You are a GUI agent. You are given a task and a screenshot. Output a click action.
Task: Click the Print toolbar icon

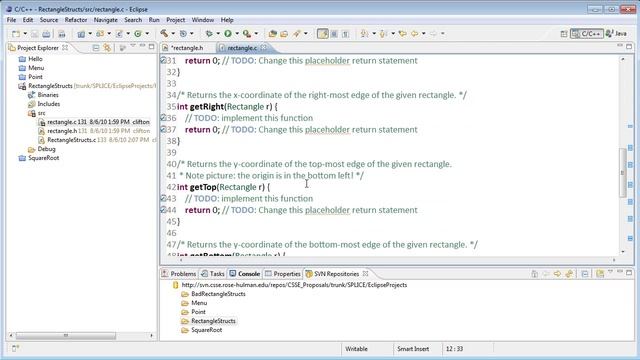click(x=46, y=34)
